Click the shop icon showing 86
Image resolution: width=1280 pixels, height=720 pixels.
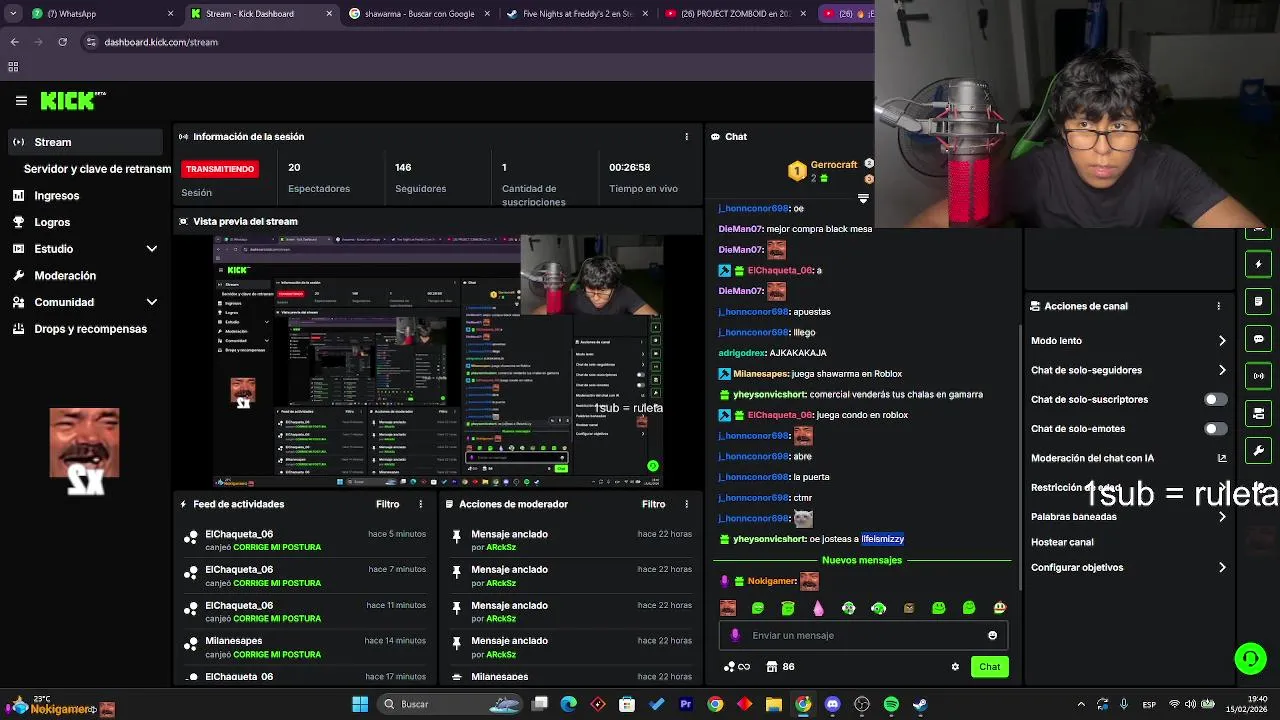[x=780, y=667]
